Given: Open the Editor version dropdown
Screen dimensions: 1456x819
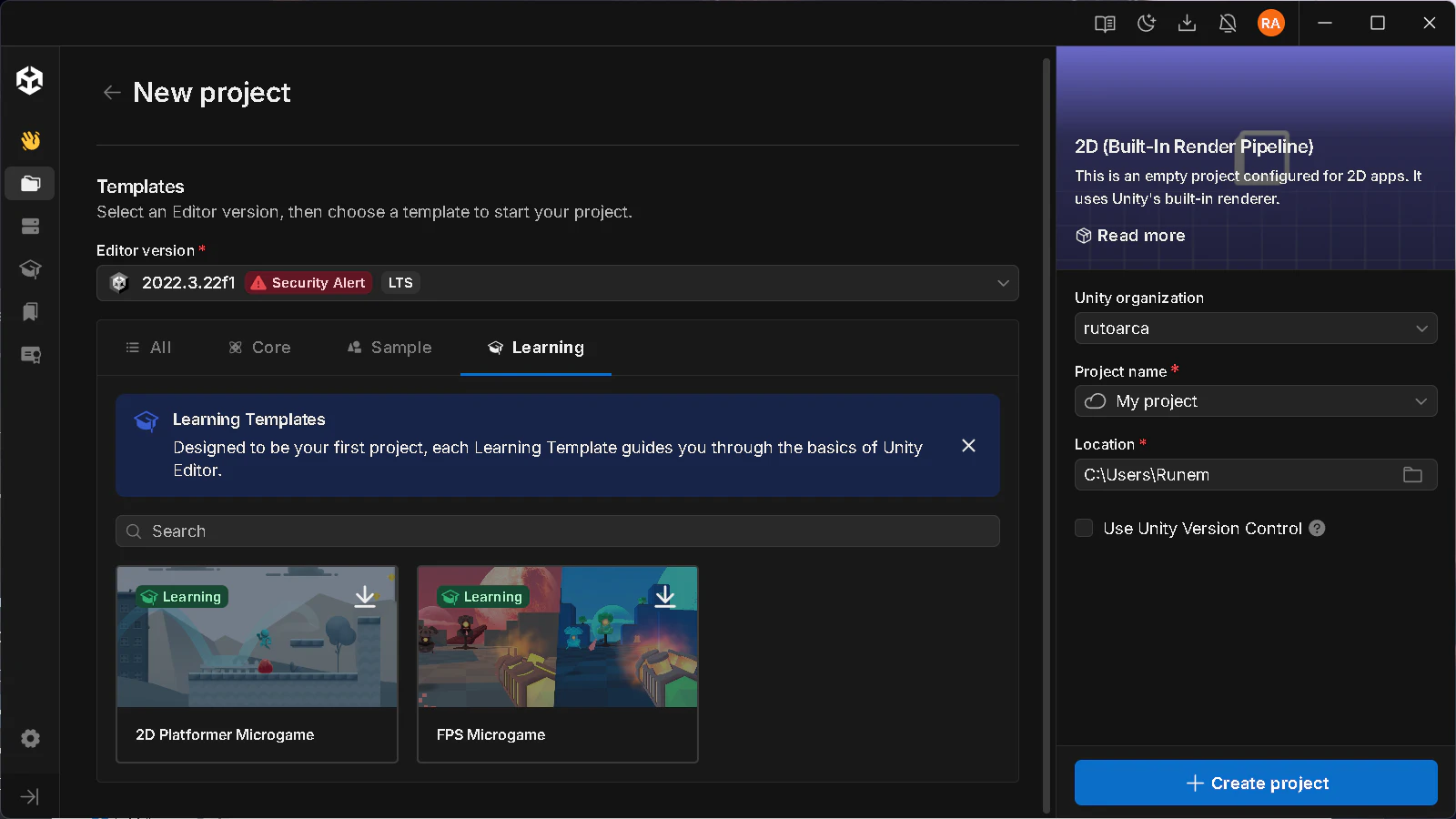Looking at the screenshot, I should tap(557, 283).
